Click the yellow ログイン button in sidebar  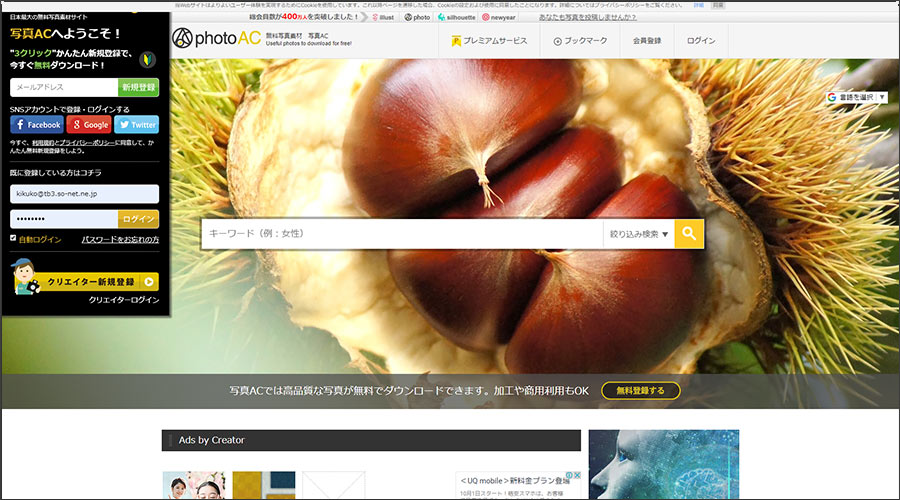[138, 219]
